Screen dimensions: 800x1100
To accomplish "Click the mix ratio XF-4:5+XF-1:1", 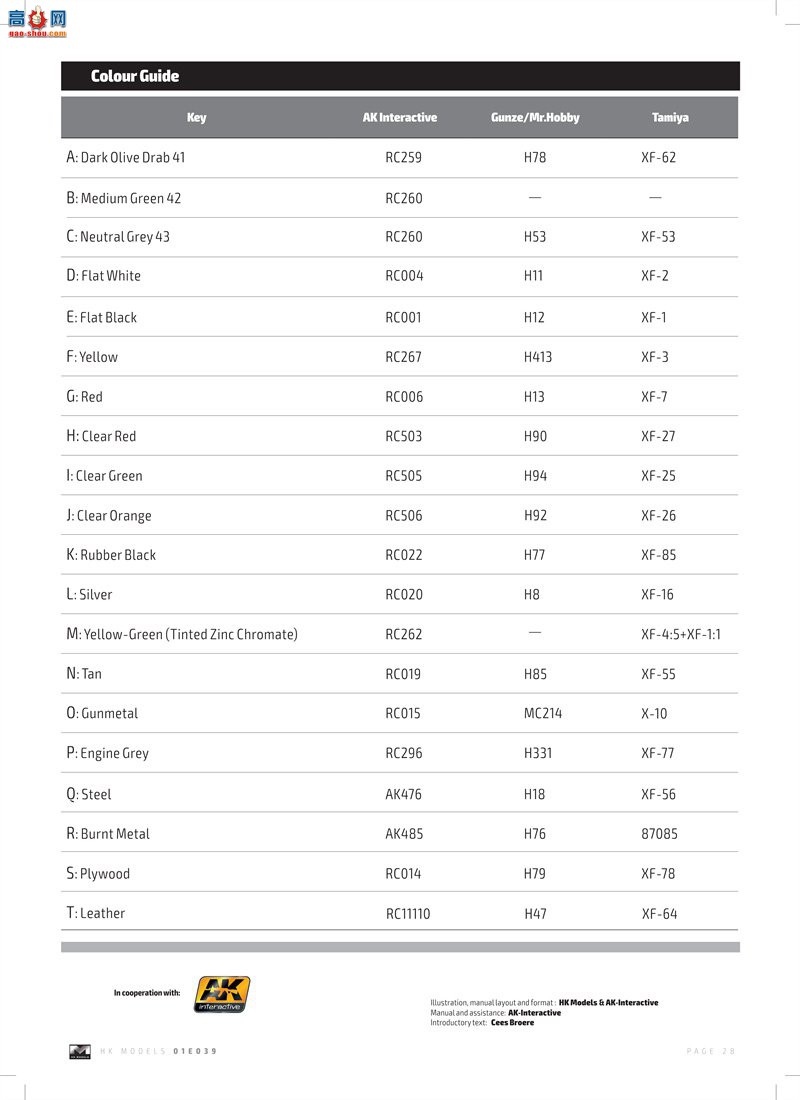I will pos(681,634).
